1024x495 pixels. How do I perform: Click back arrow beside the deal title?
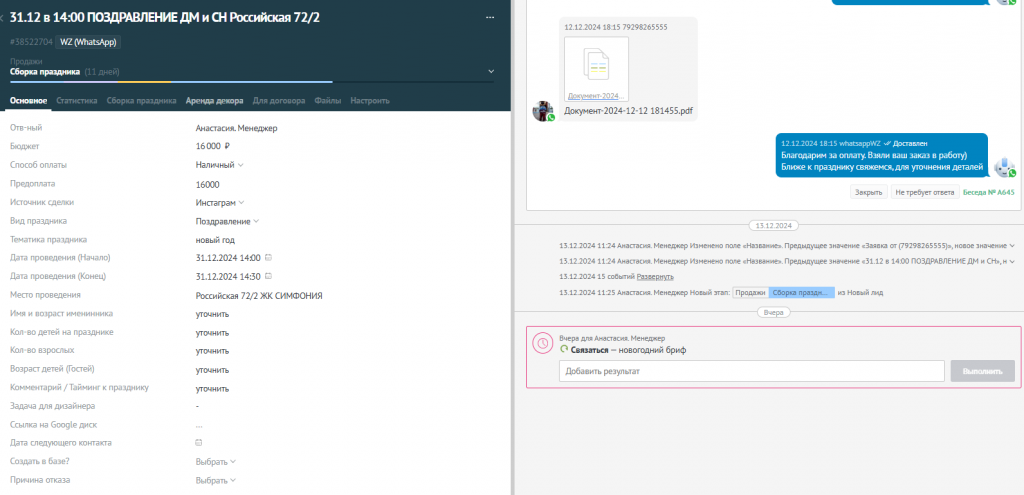point(2,19)
